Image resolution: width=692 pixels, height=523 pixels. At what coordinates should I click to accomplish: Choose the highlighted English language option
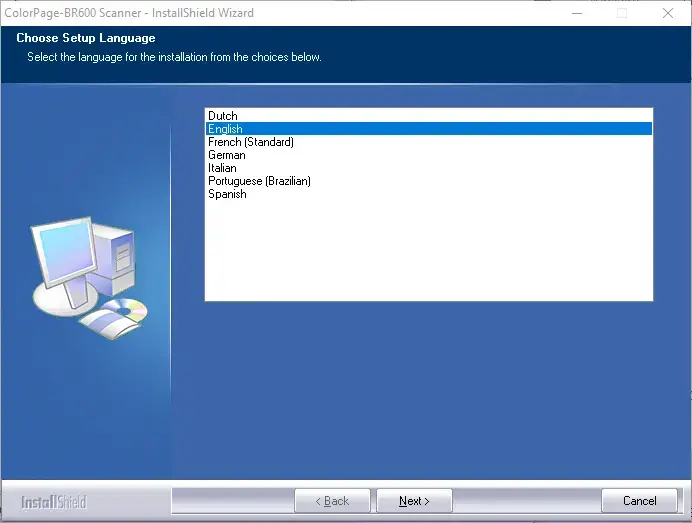click(226, 129)
